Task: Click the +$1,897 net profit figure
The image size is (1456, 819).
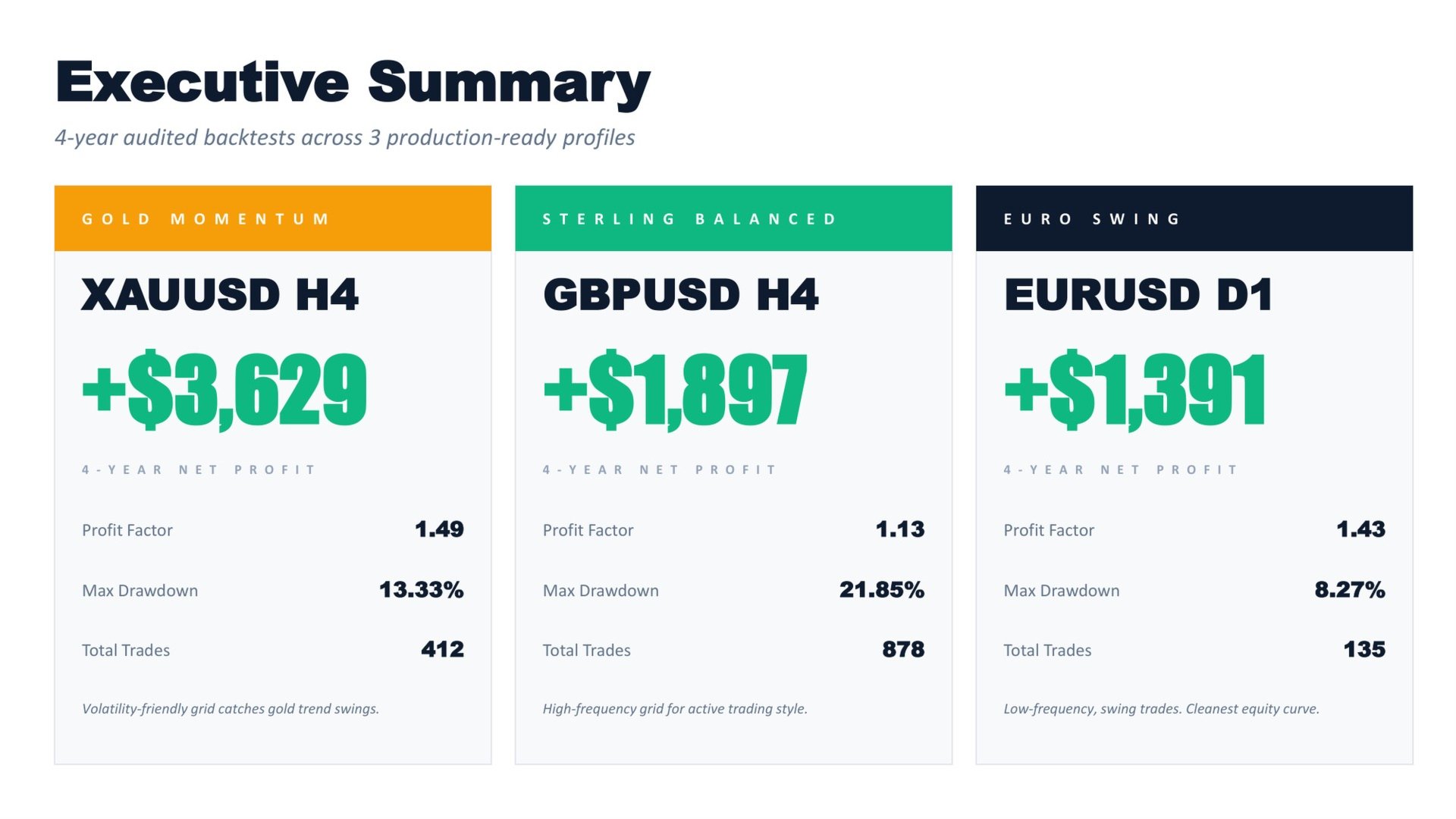Action: [675, 390]
